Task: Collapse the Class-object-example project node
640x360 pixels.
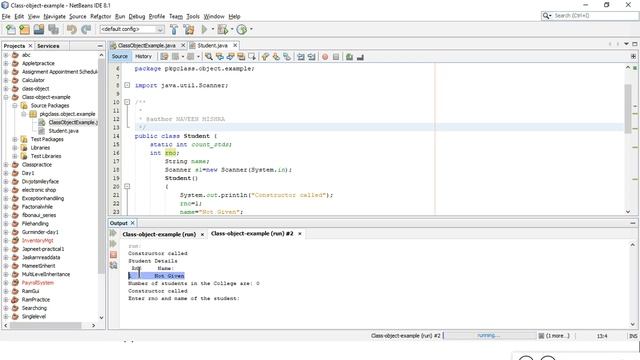Action: pyautogui.click(x=6, y=97)
